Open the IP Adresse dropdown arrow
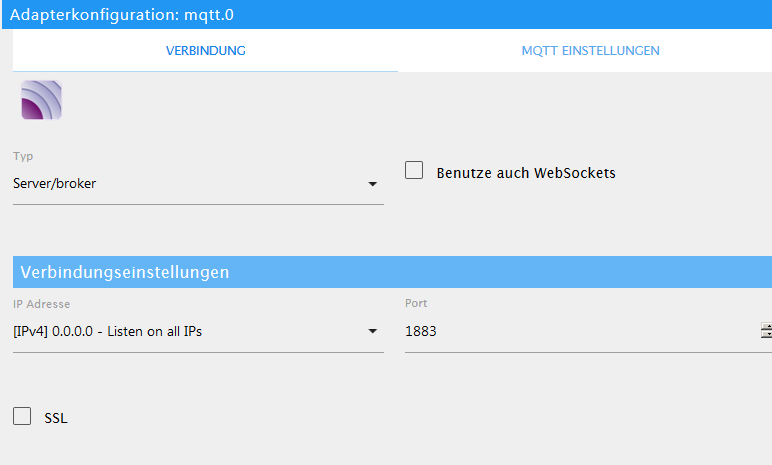772x465 pixels. coord(373,331)
